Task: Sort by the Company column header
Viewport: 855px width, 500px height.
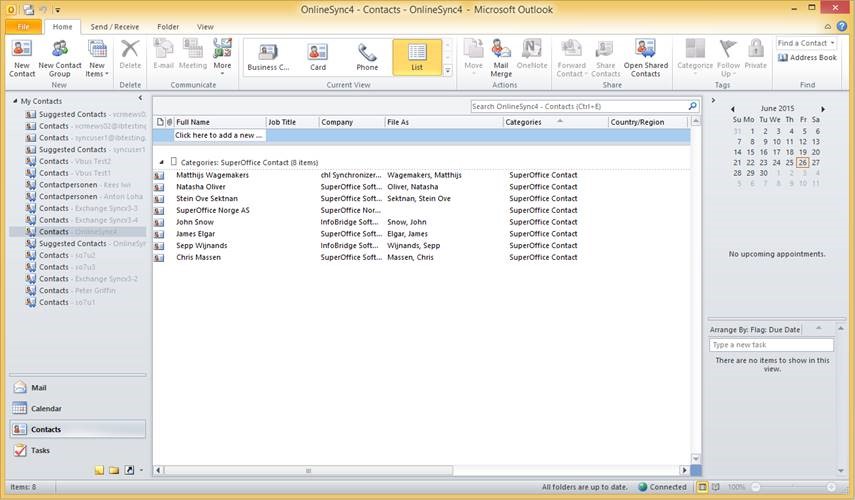Action: (352, 122)
